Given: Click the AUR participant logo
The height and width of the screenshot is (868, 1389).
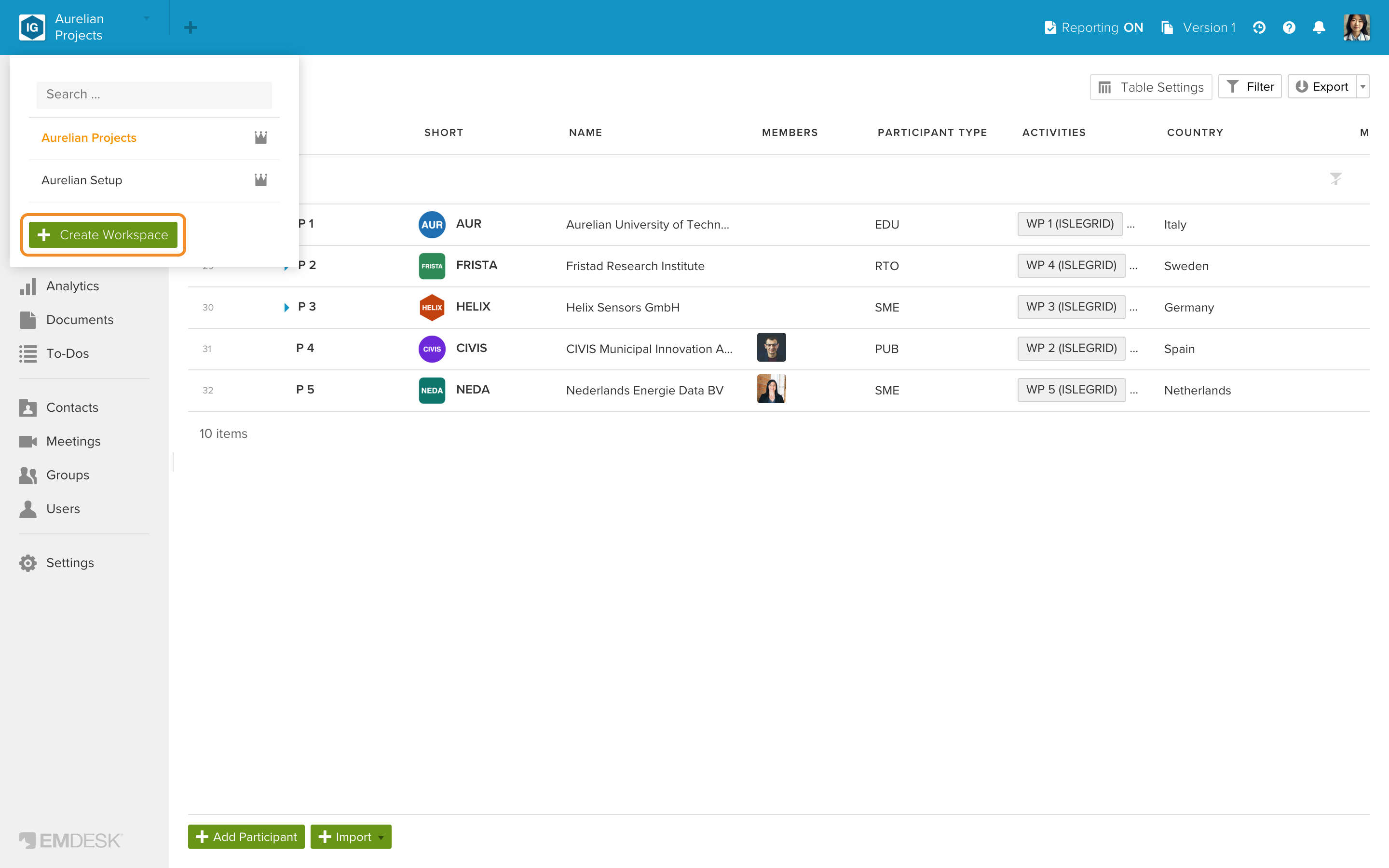Looking at the screenshot, I should coord(432,224).
